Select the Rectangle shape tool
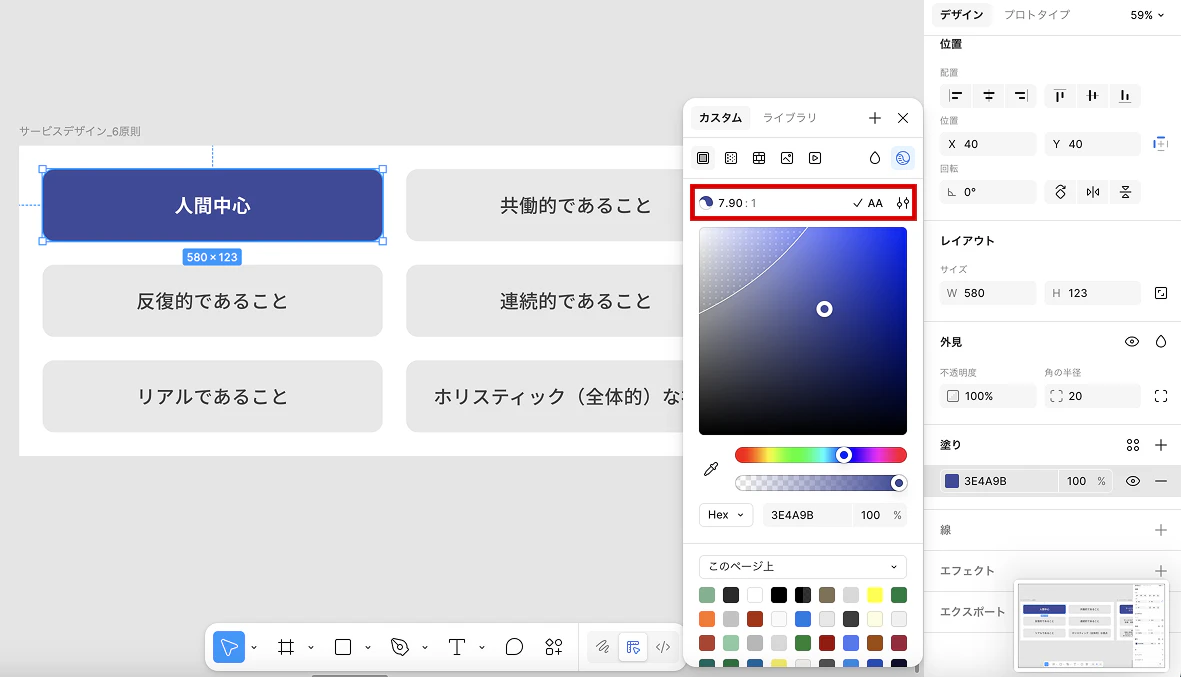This screenshot has height=677, width=1181. coord(343,647)
